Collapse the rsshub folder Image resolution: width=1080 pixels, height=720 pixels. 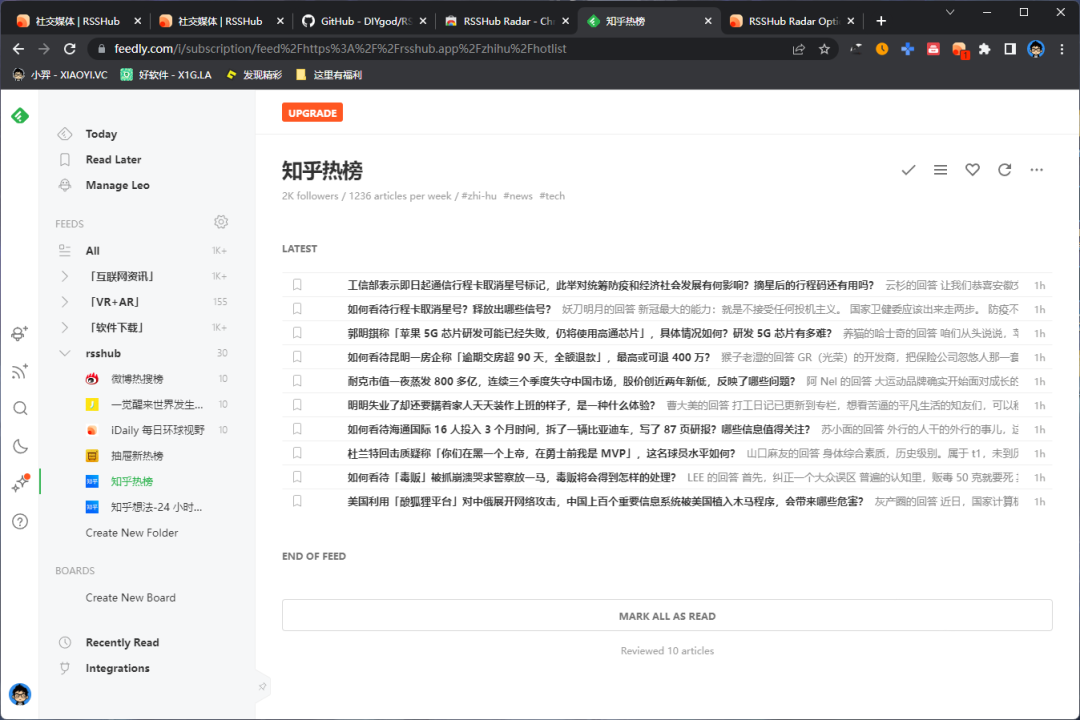click(65, 353)
